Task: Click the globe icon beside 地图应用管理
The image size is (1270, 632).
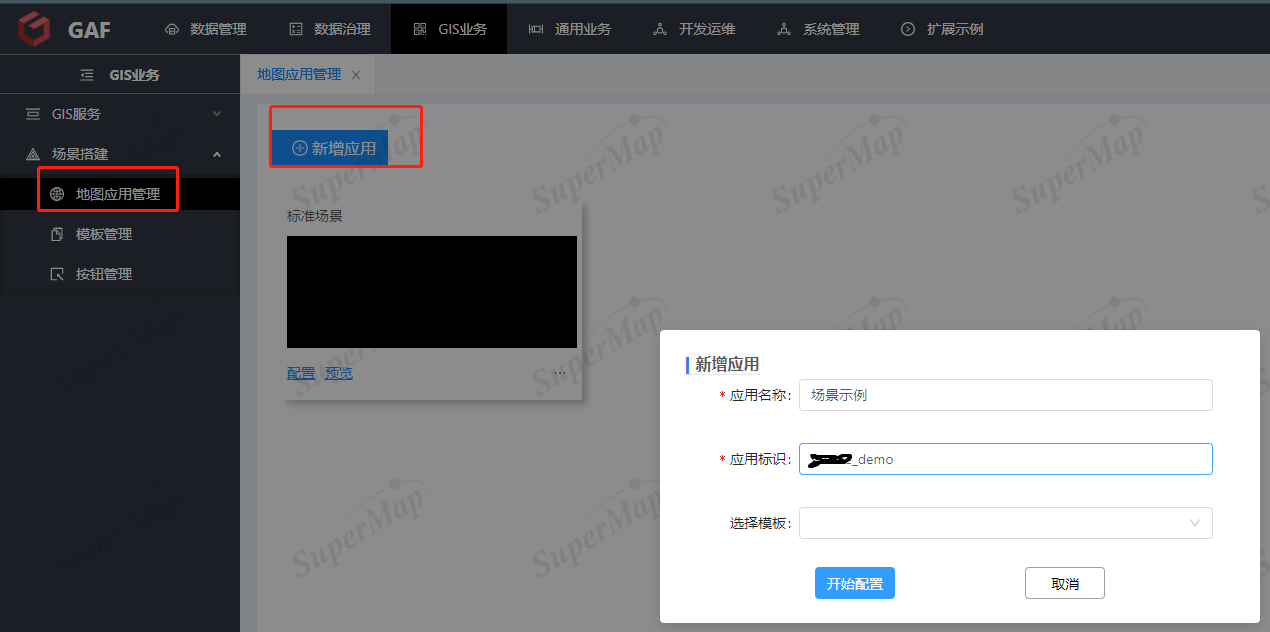Action: tap(58, 192)
